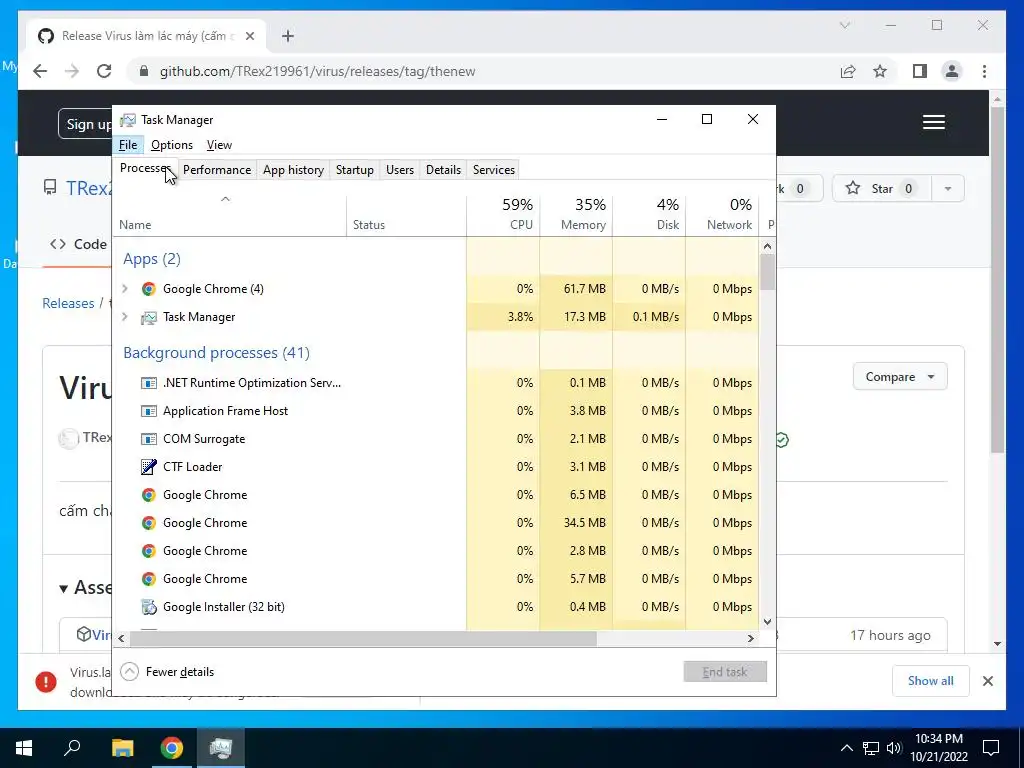Click the Chrome reload page icon

(104, 71)
